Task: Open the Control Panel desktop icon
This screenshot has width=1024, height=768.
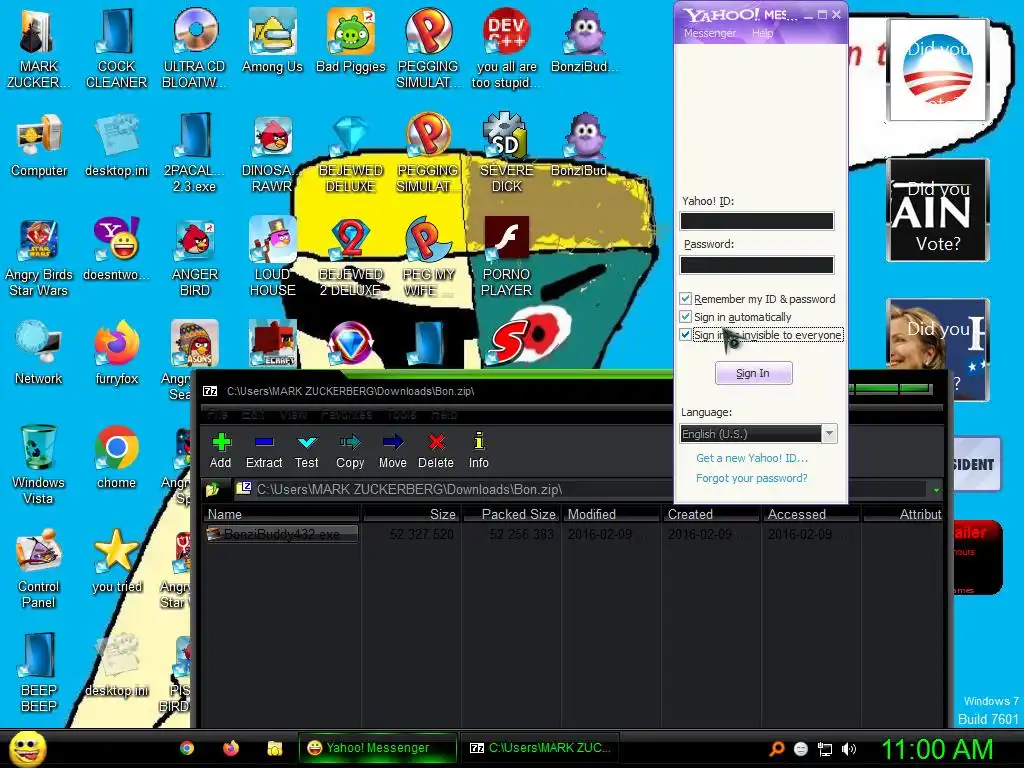Action: point(39,568)
